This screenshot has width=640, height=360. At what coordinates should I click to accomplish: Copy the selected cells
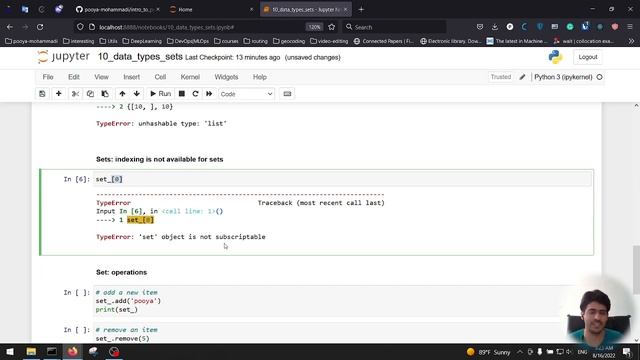(90, 94)
